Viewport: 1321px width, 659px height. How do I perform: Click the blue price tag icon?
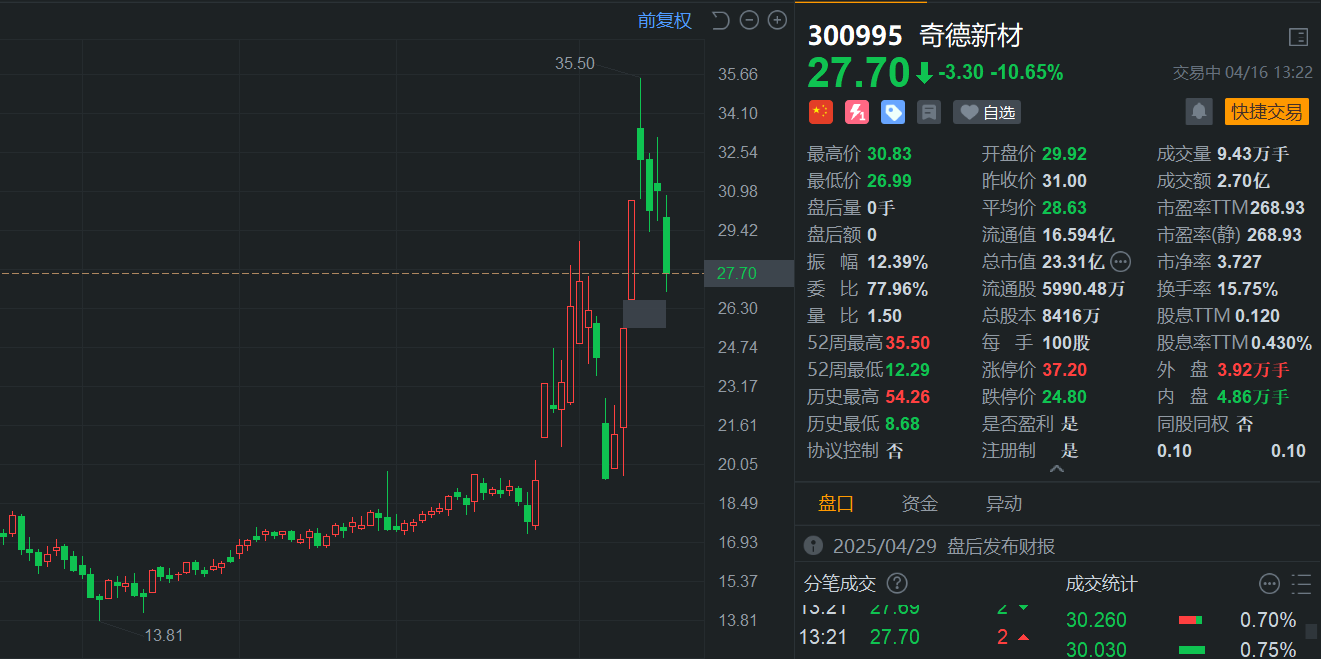[x=892, y=112]
